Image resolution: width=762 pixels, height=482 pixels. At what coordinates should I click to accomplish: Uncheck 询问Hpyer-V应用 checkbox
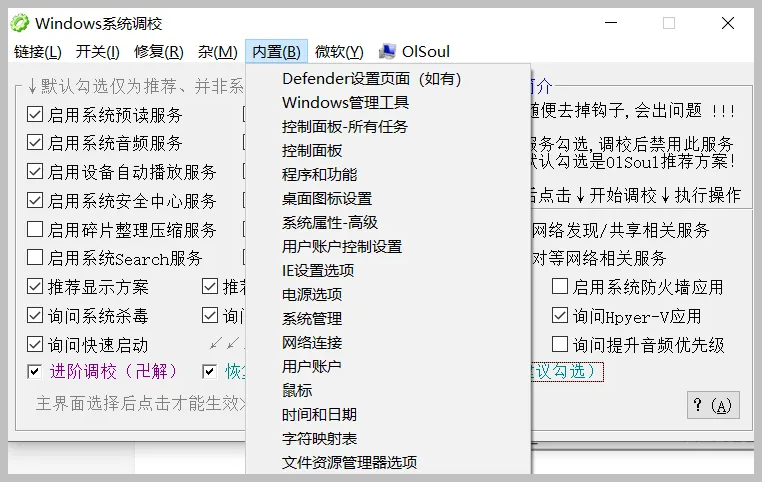click(560, 315)
